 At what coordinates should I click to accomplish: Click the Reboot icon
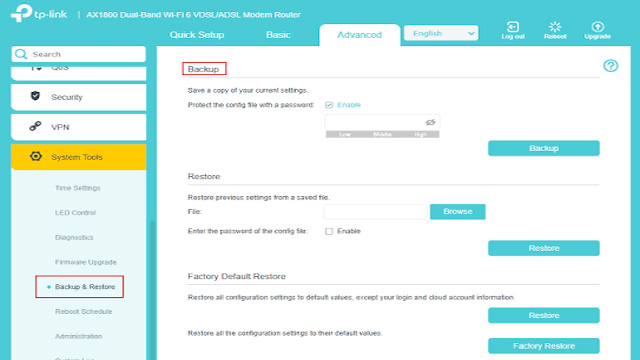click(x=555, y=27)
